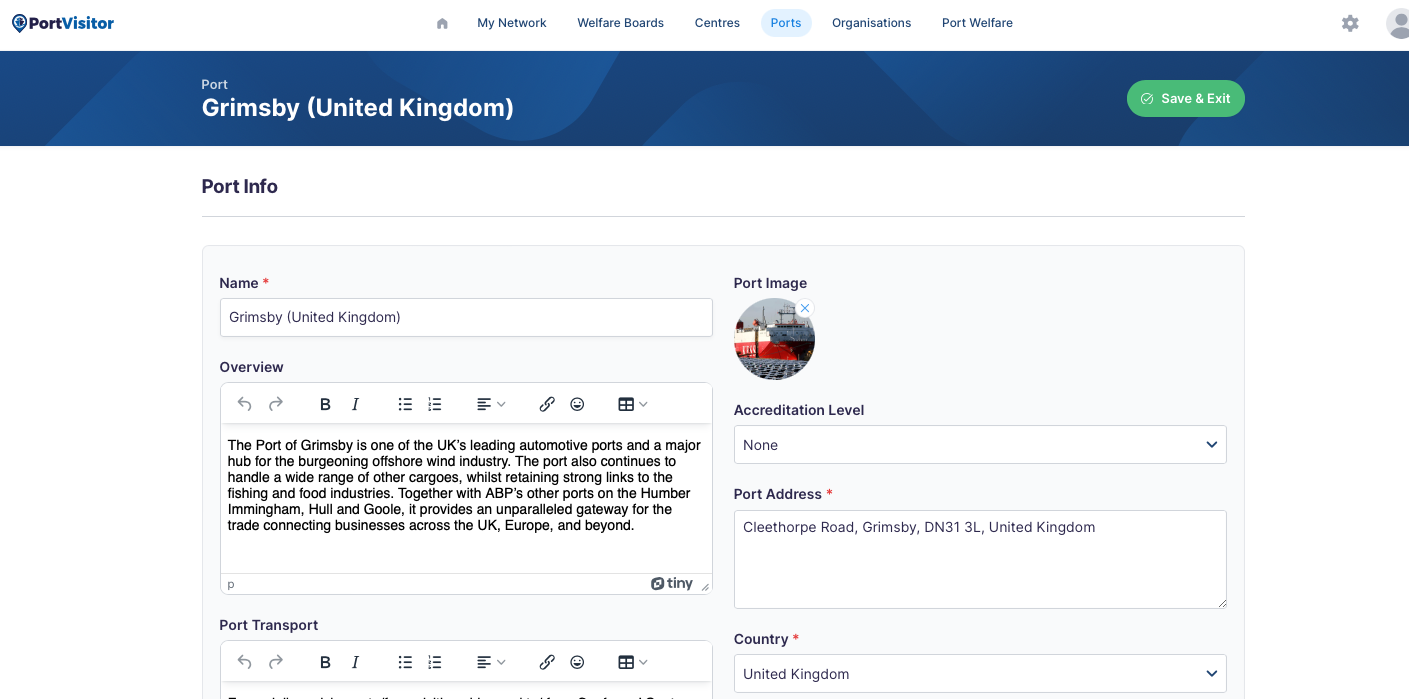1409x699 pixels.
Task: Toggle bold in the Overview editor
Action: coord(325,404)
